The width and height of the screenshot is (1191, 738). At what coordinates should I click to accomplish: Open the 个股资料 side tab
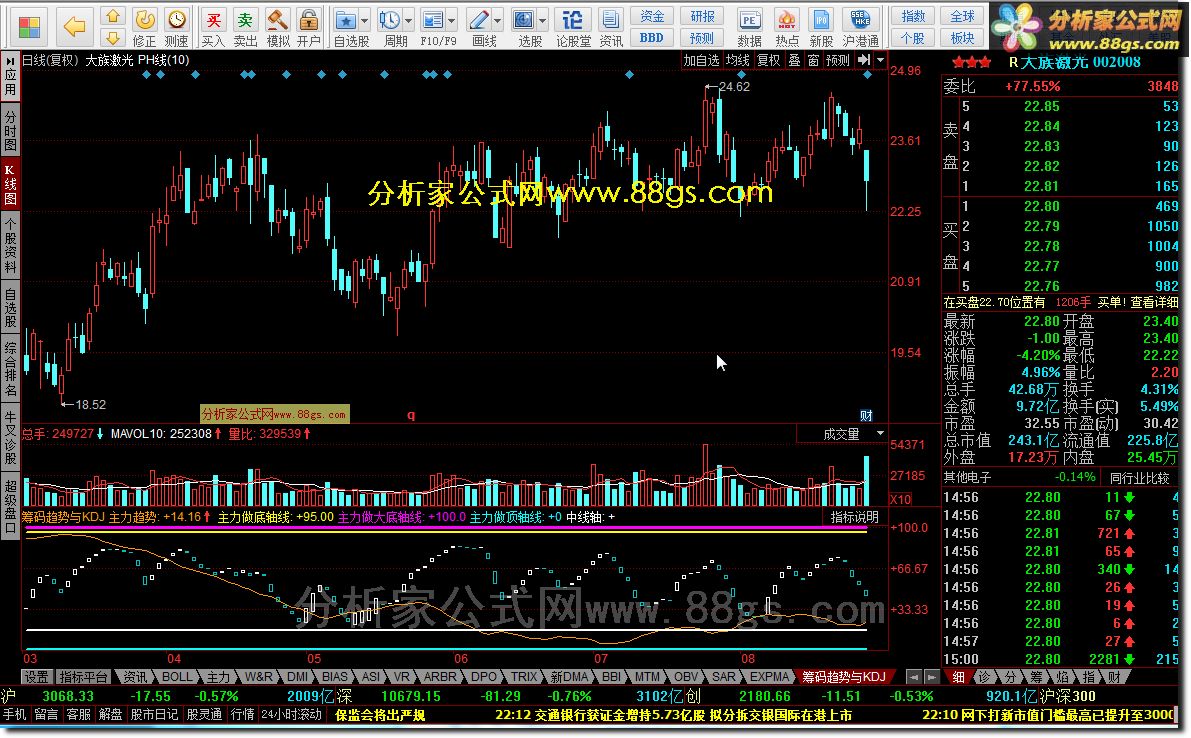coord(11,245)
